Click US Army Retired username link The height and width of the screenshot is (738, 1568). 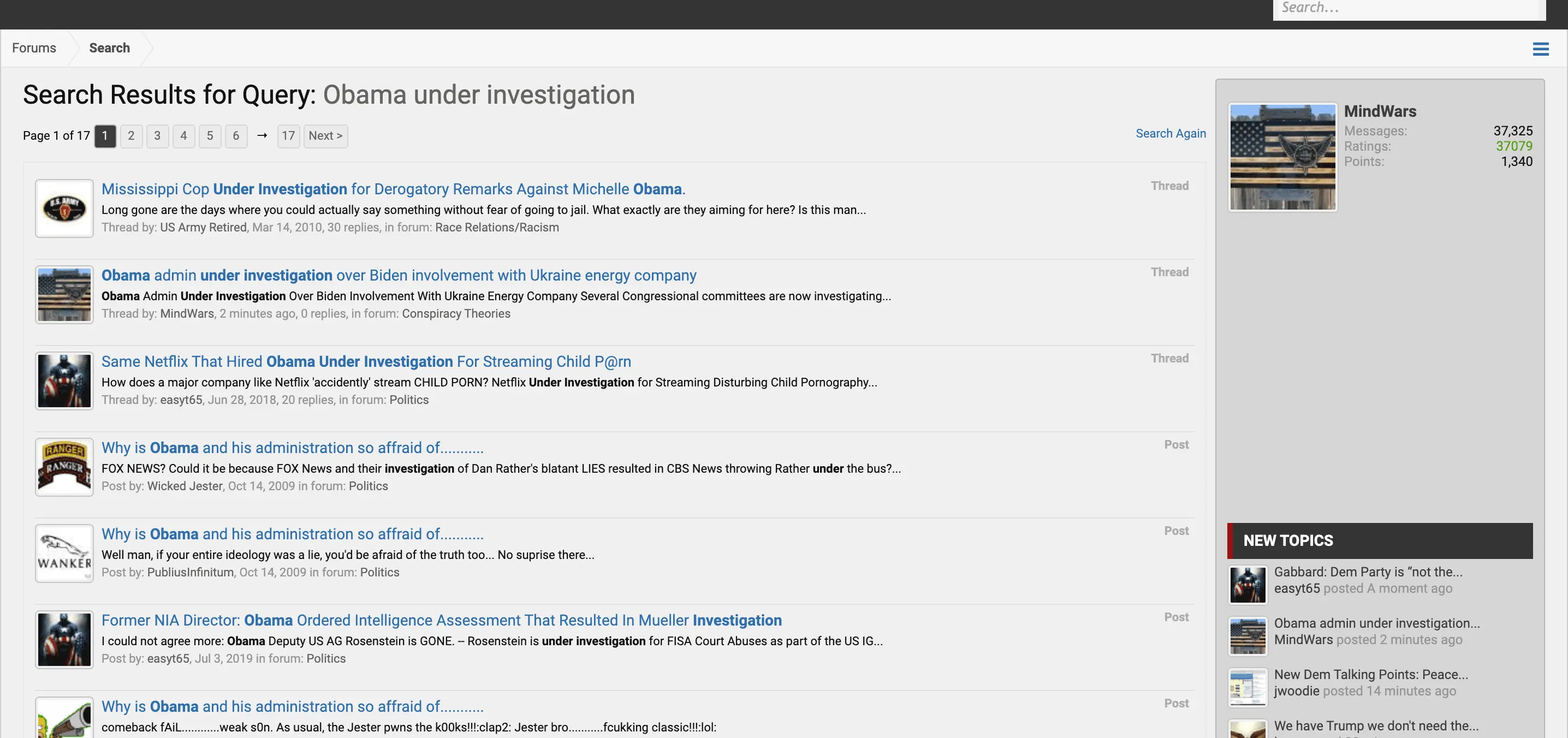coord(203,228)
